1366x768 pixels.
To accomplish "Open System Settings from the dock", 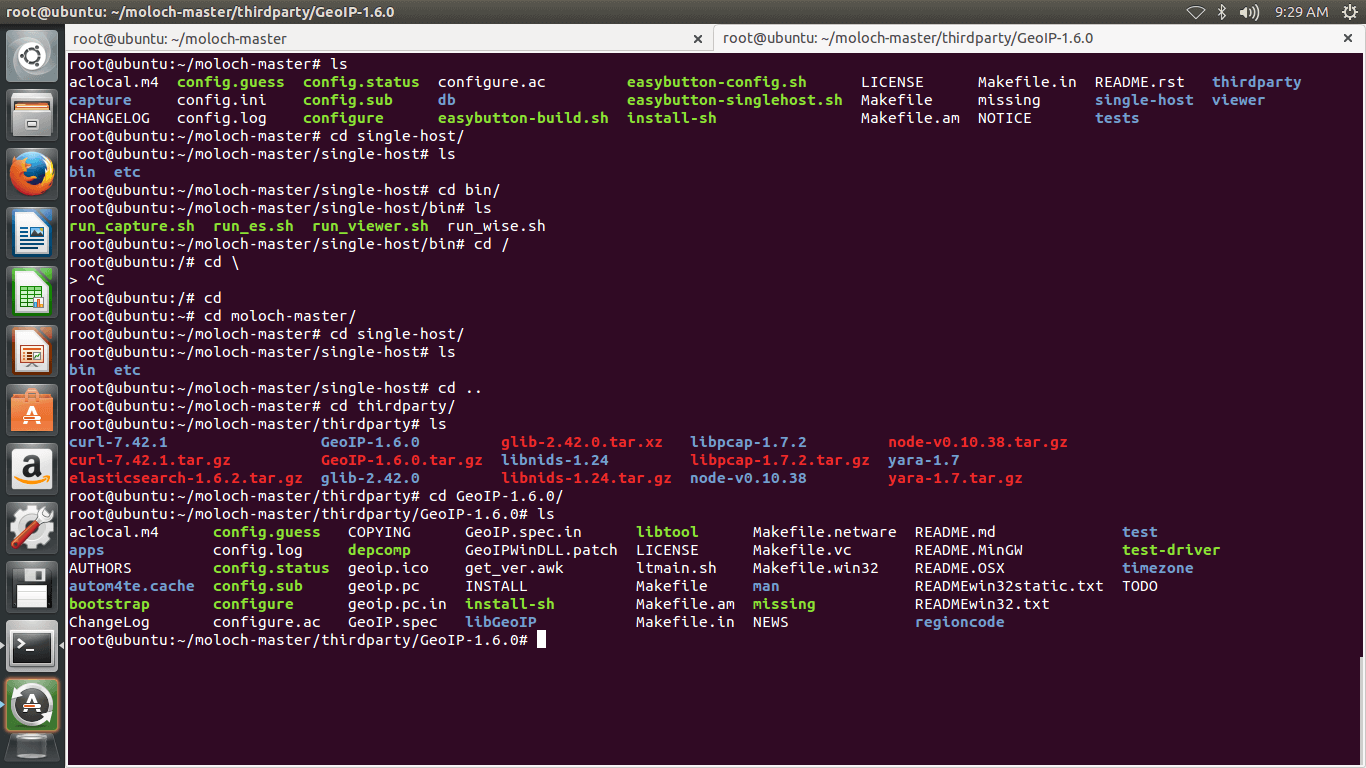I will tap(33, 528).
